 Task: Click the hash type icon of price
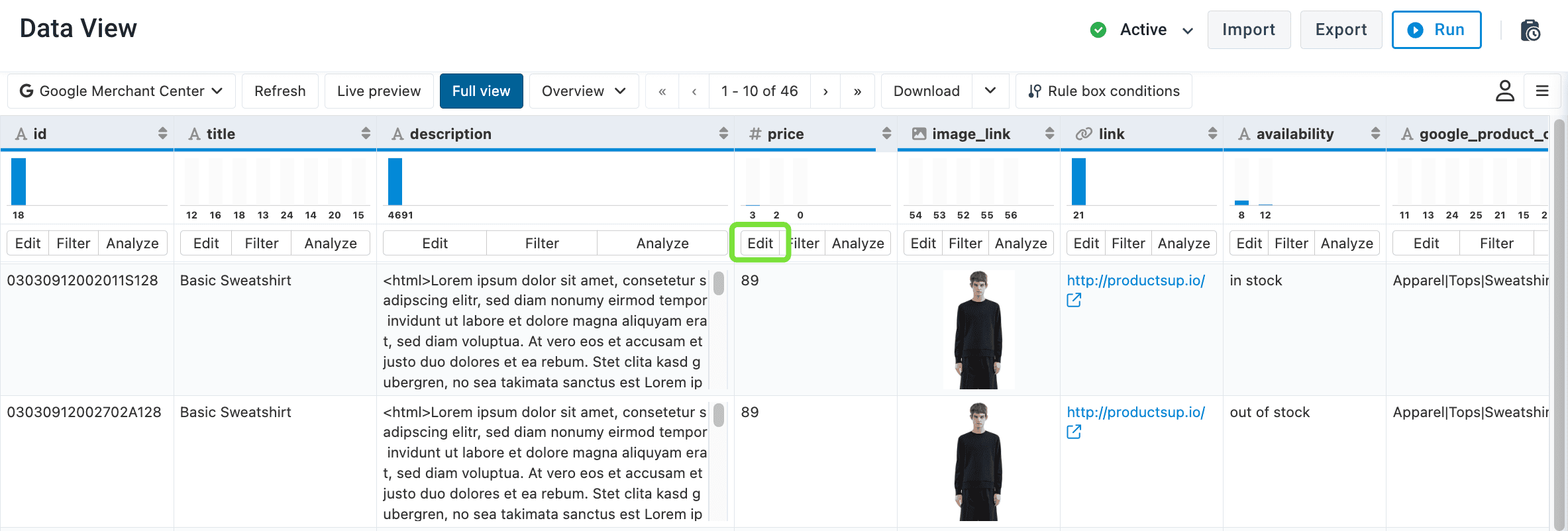click(755, 134)
